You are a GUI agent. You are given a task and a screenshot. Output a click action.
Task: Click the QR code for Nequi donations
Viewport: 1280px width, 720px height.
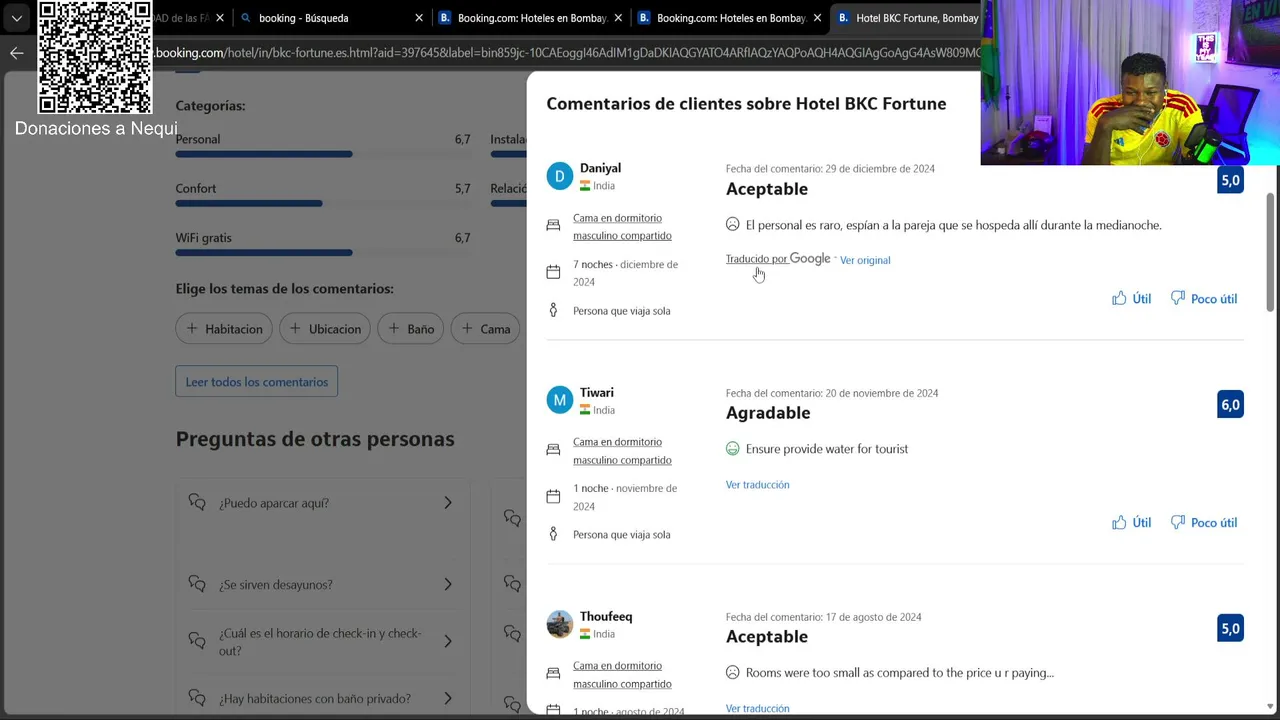pyautogui.click(x=95, y=57)
